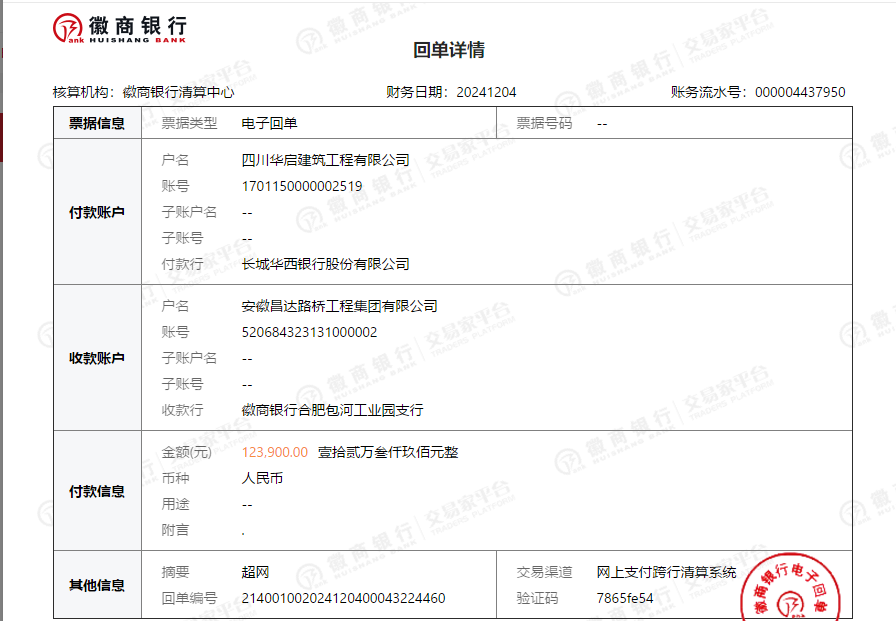The height and width of the screenshot is (621, 896).
Task: Click the verification code 7865fe54
Action: 624,598
